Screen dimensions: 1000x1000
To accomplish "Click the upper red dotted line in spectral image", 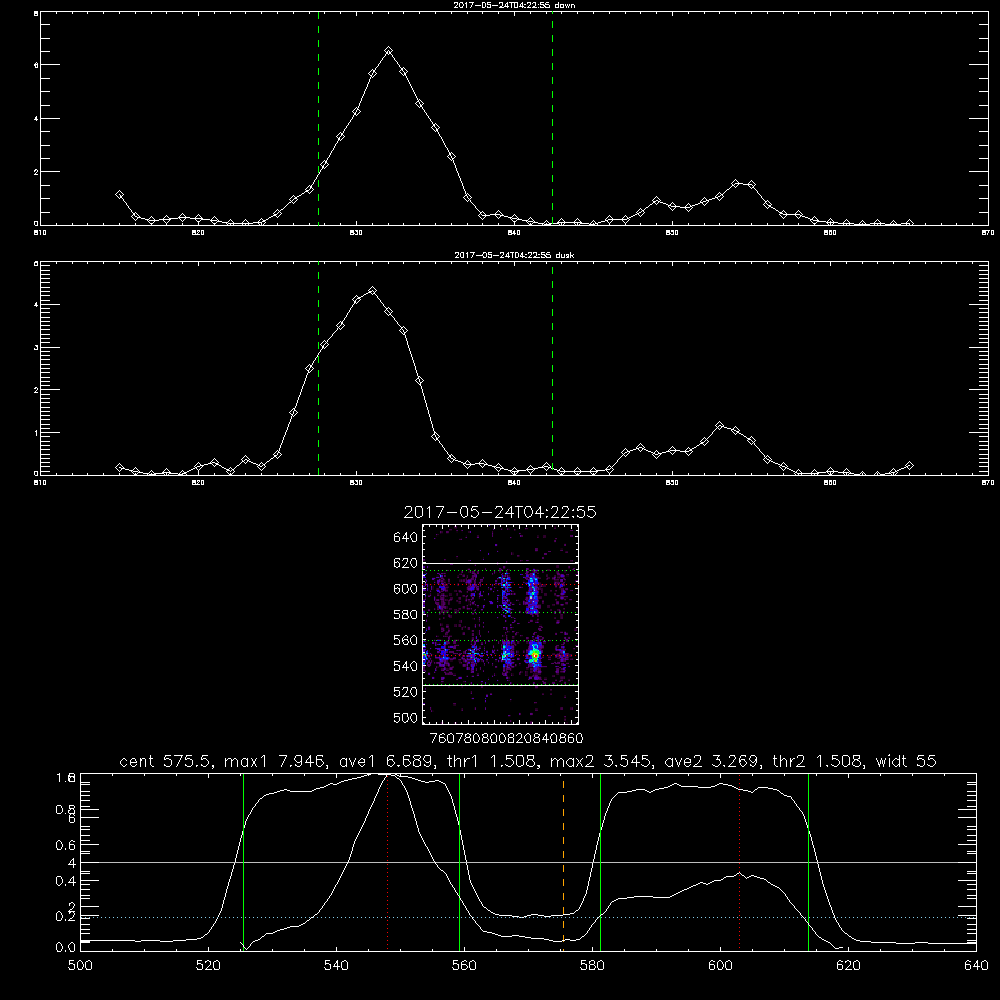I will click(x=501, y=585).
